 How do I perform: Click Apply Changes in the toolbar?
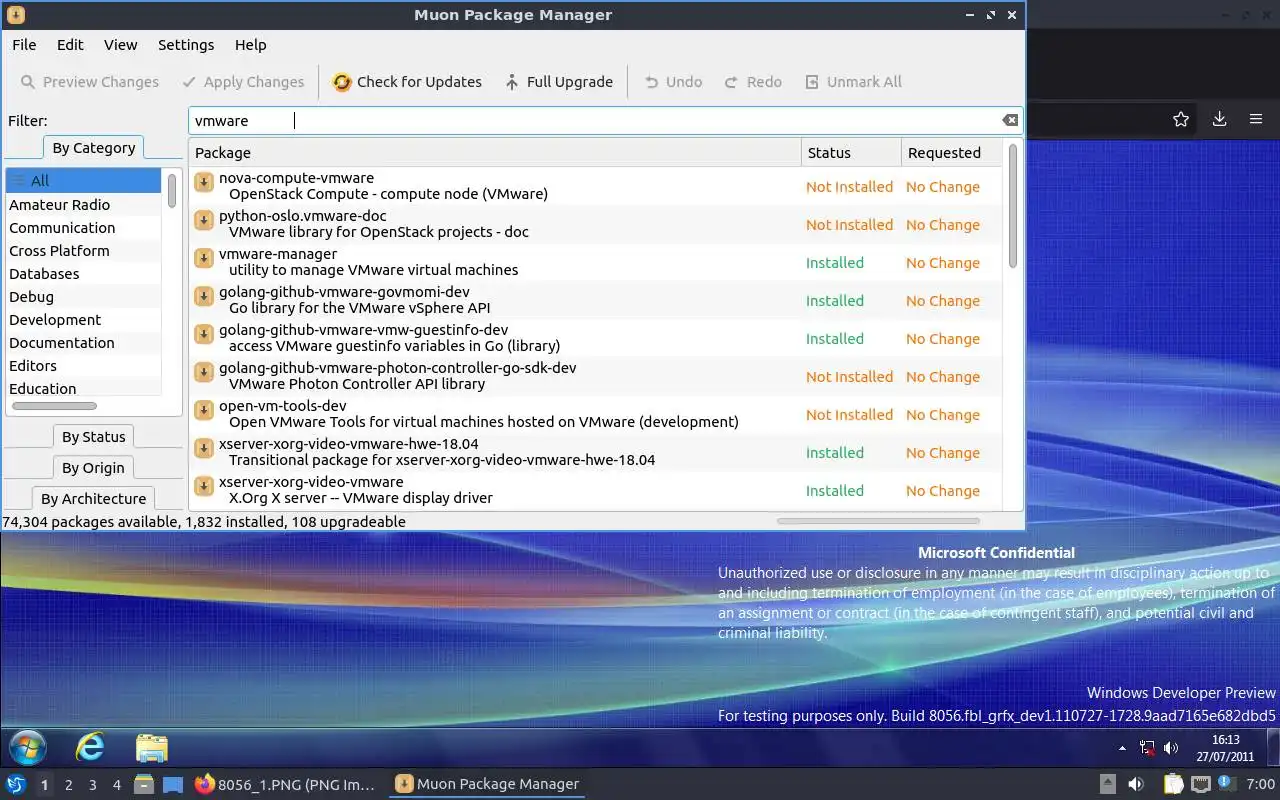pyautogui.click(x=243, y=82)
